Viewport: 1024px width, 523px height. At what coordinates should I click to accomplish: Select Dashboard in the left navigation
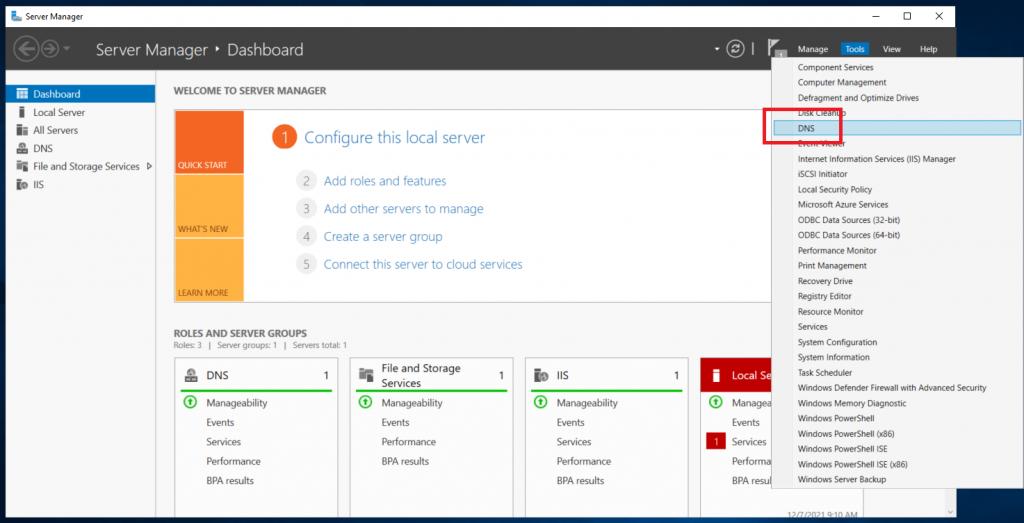point(80,94)
